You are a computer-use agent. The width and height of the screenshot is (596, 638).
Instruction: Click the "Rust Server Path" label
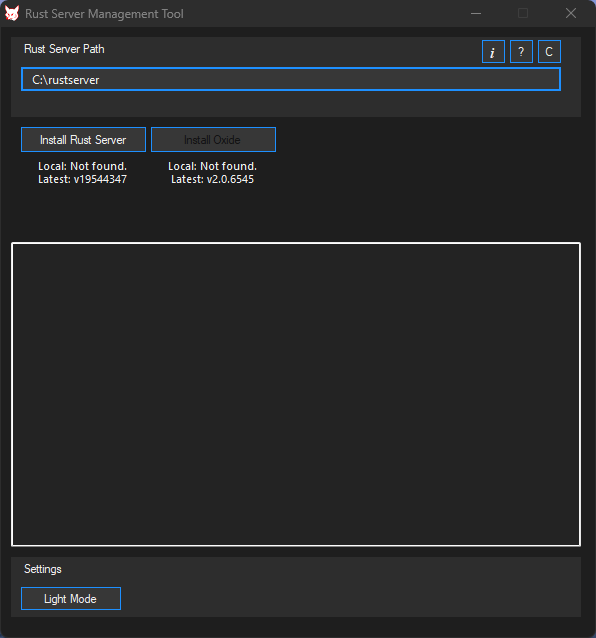pyautogui.click(x=64, y=49)
